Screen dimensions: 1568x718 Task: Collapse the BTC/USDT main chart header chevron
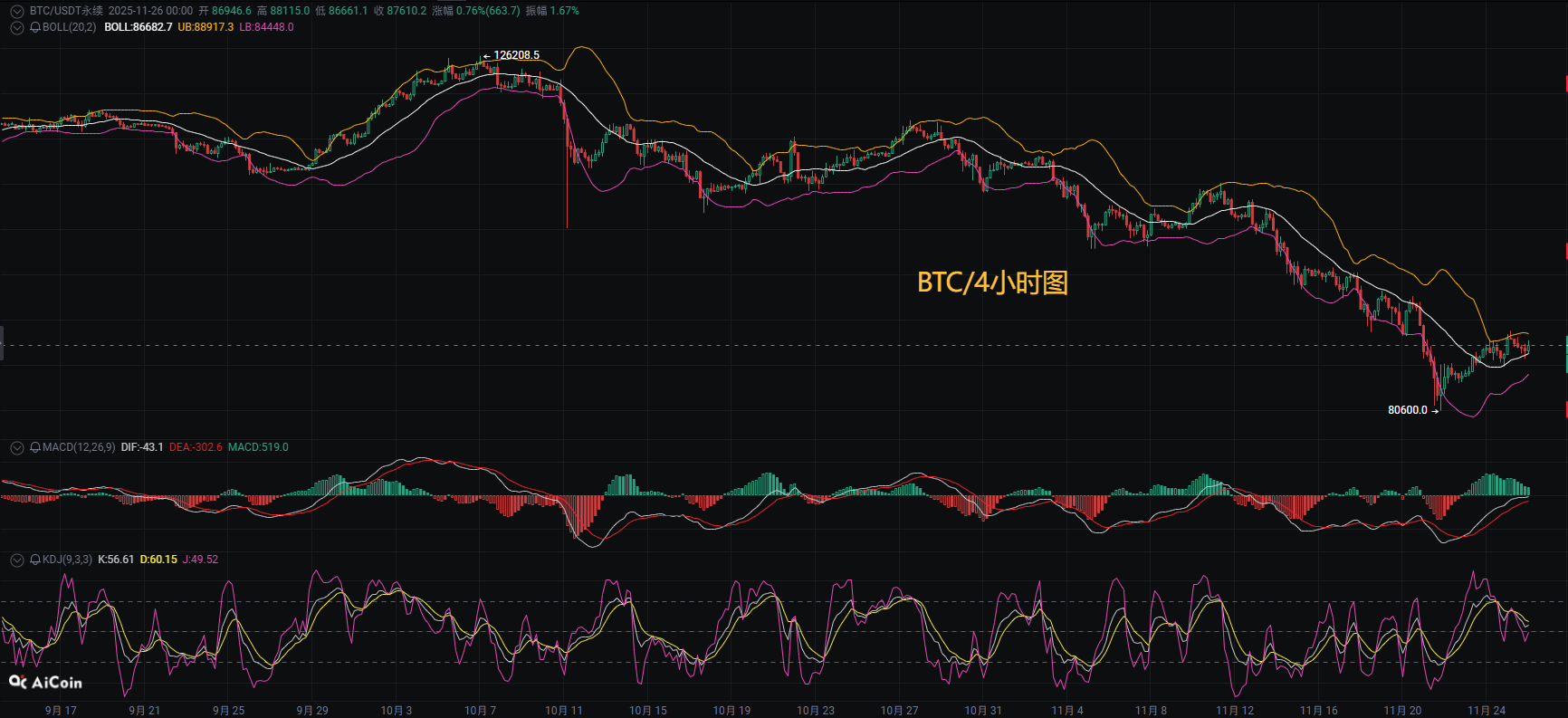(x=16, y=11)
